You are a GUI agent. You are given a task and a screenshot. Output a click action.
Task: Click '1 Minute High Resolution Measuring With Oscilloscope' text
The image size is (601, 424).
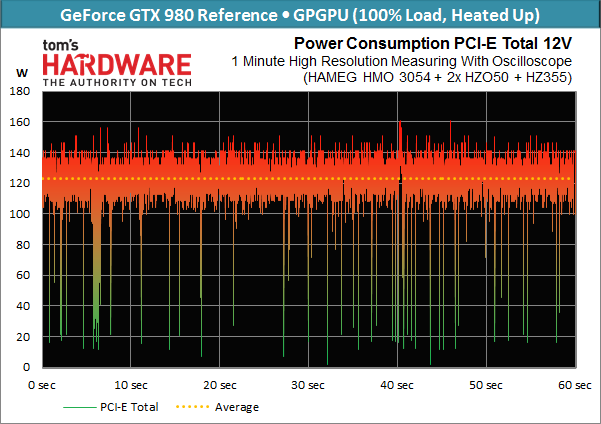[401, 61]
